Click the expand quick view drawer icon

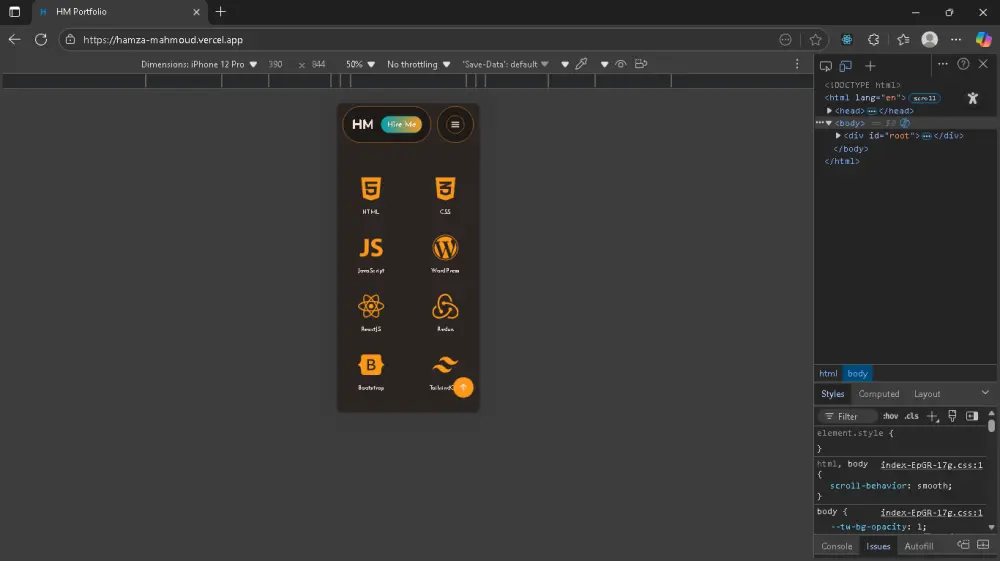[x=983, y=544]
